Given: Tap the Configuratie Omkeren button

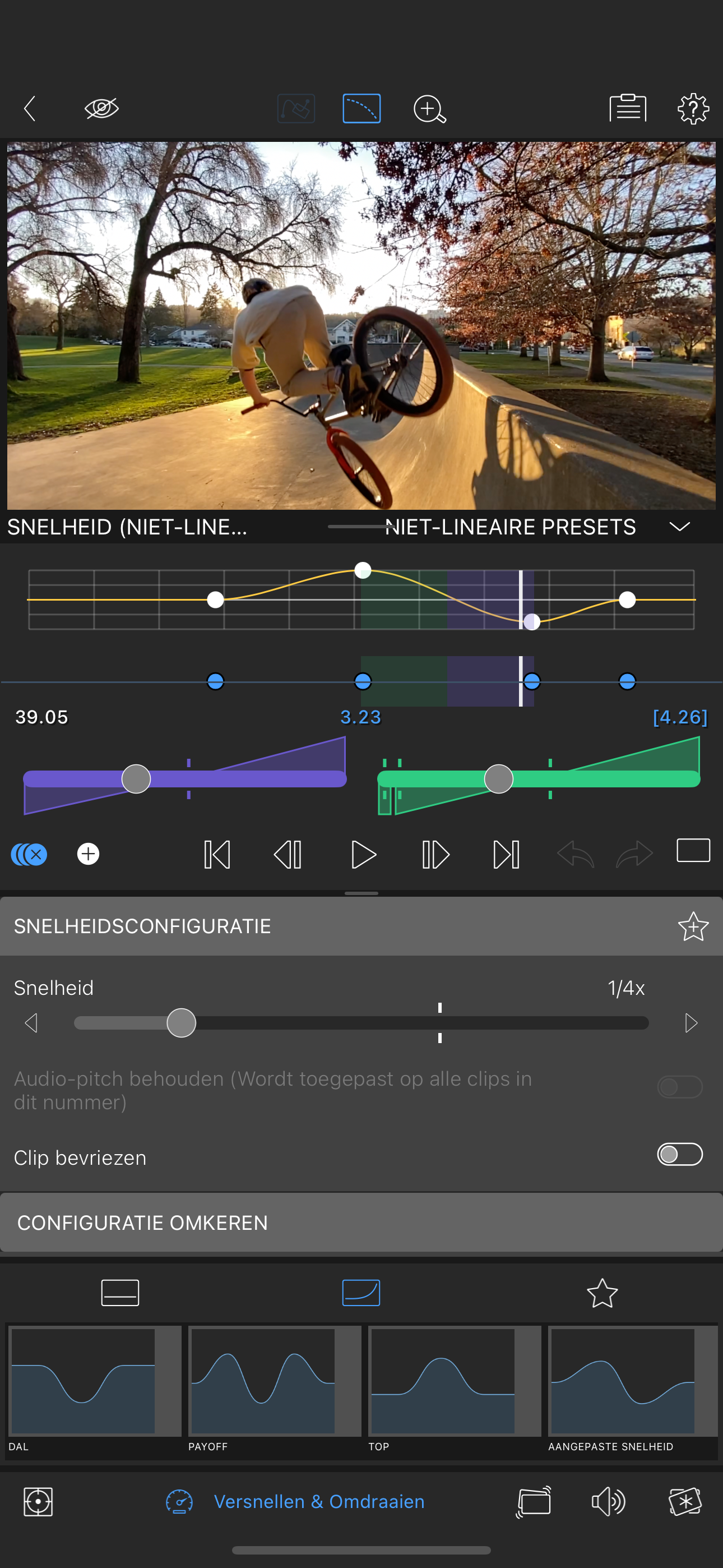Looking at the screenshot, I should point(361,1222).
